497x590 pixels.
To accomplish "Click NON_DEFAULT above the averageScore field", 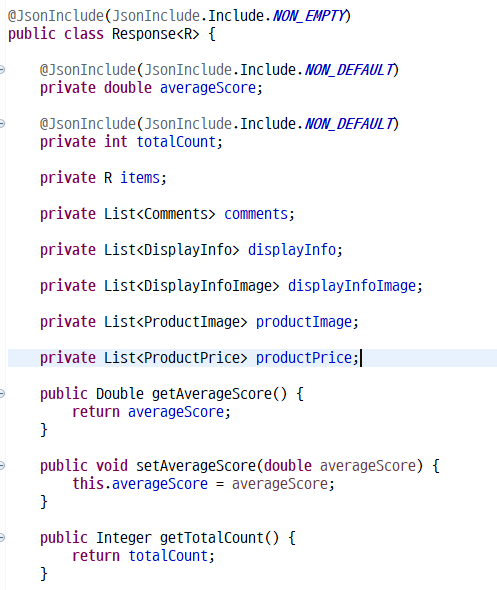I will [x=348, y=70].
